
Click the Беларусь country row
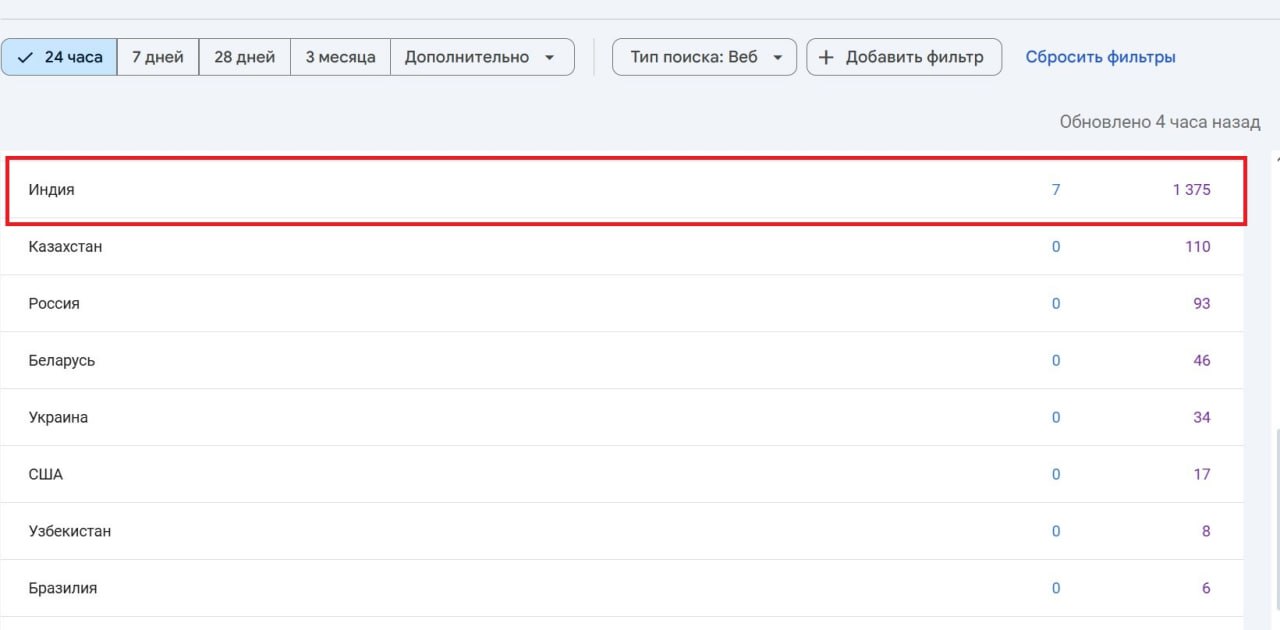pyautogui.click(x=62, y=361)
